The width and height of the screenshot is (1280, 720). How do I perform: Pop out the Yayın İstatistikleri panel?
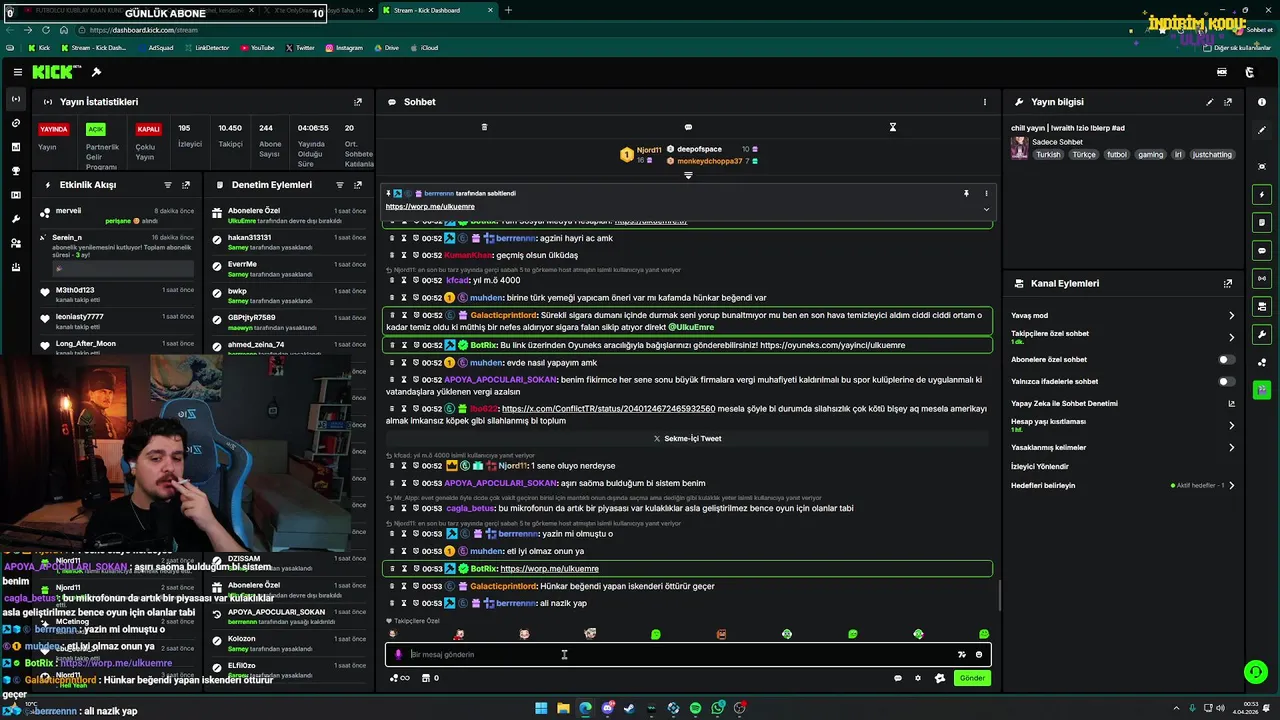pyautogui.click(x=358, y=102)
